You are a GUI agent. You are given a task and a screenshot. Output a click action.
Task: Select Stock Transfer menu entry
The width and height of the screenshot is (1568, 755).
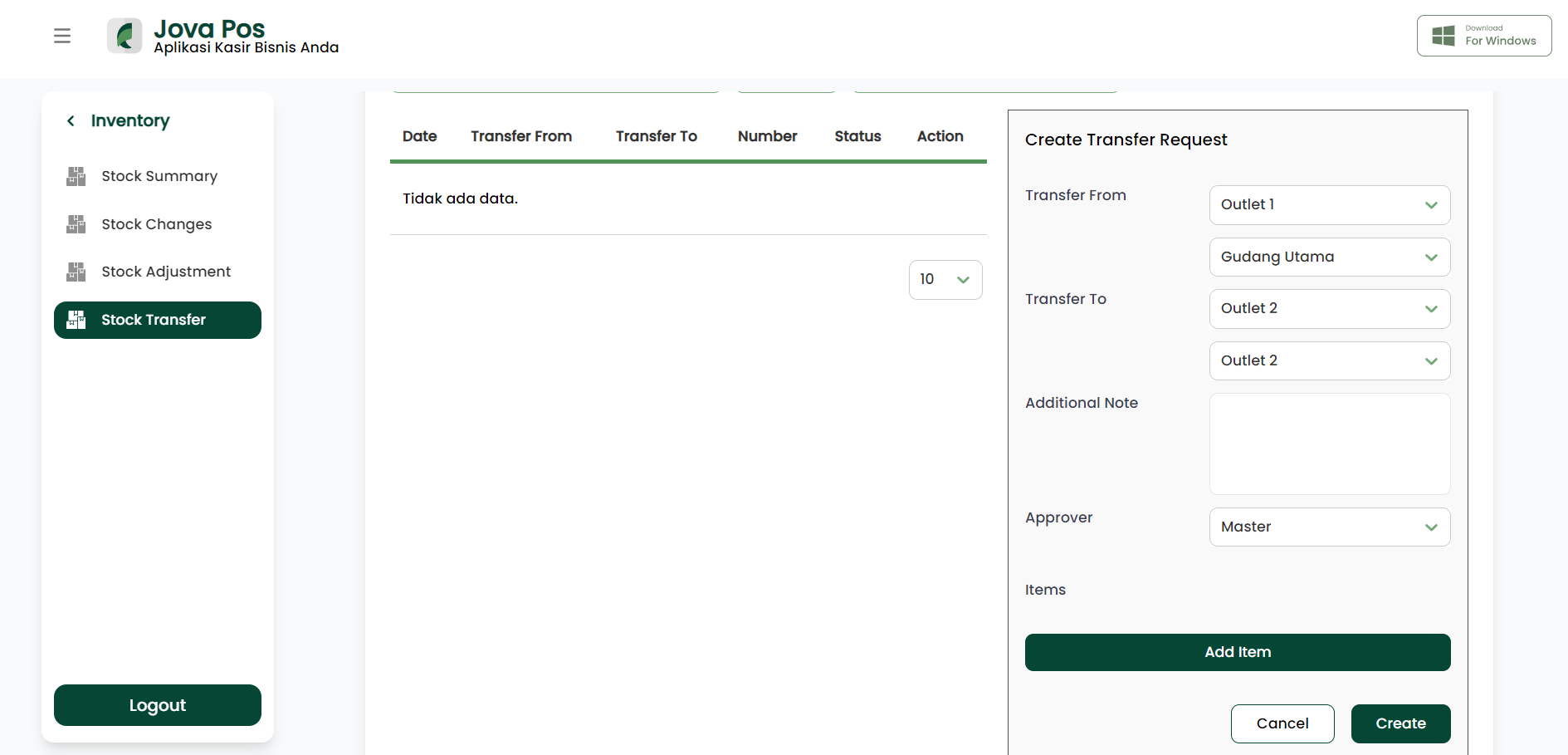158,320
